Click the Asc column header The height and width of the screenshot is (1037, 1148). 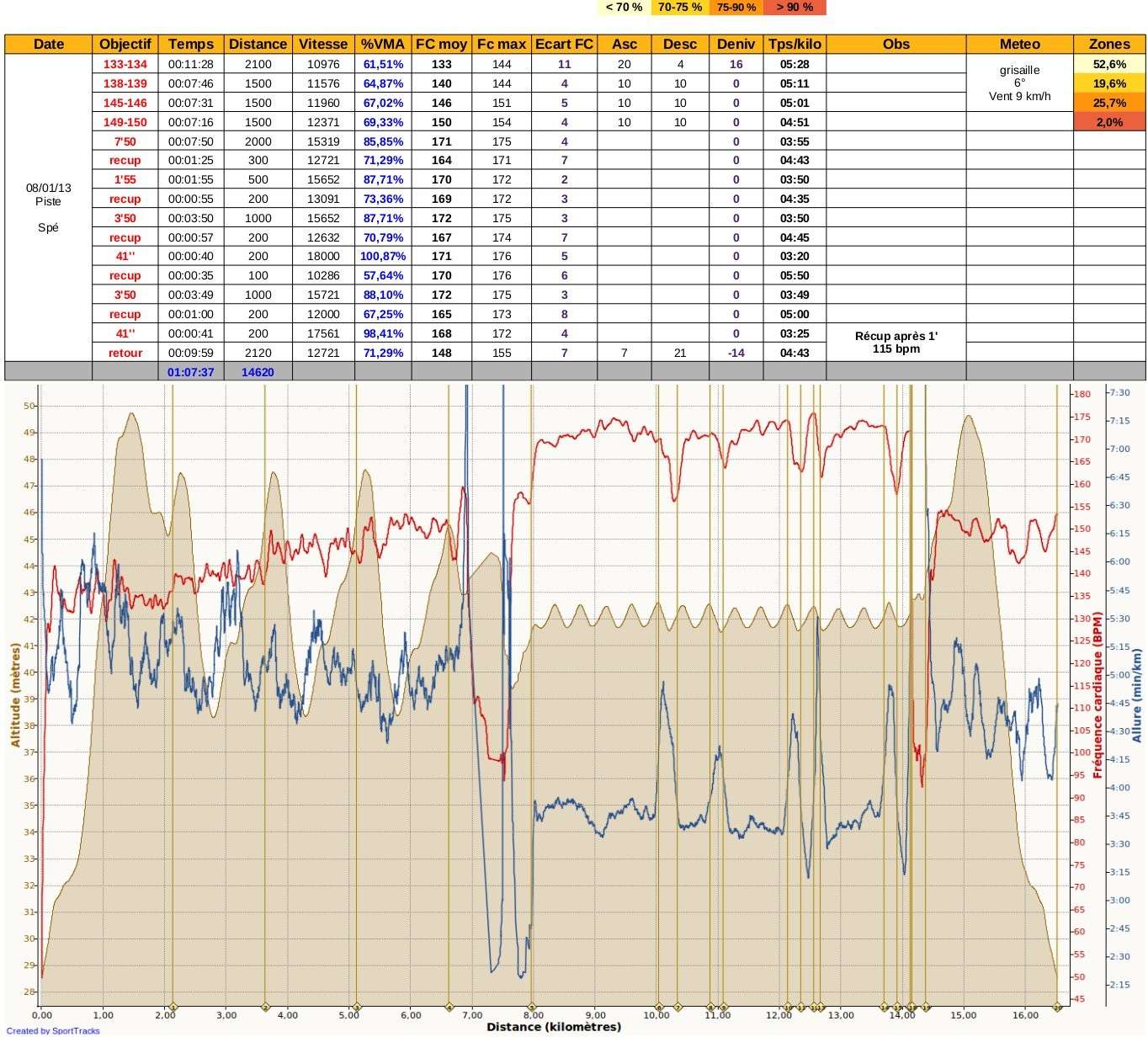point(624,44)
